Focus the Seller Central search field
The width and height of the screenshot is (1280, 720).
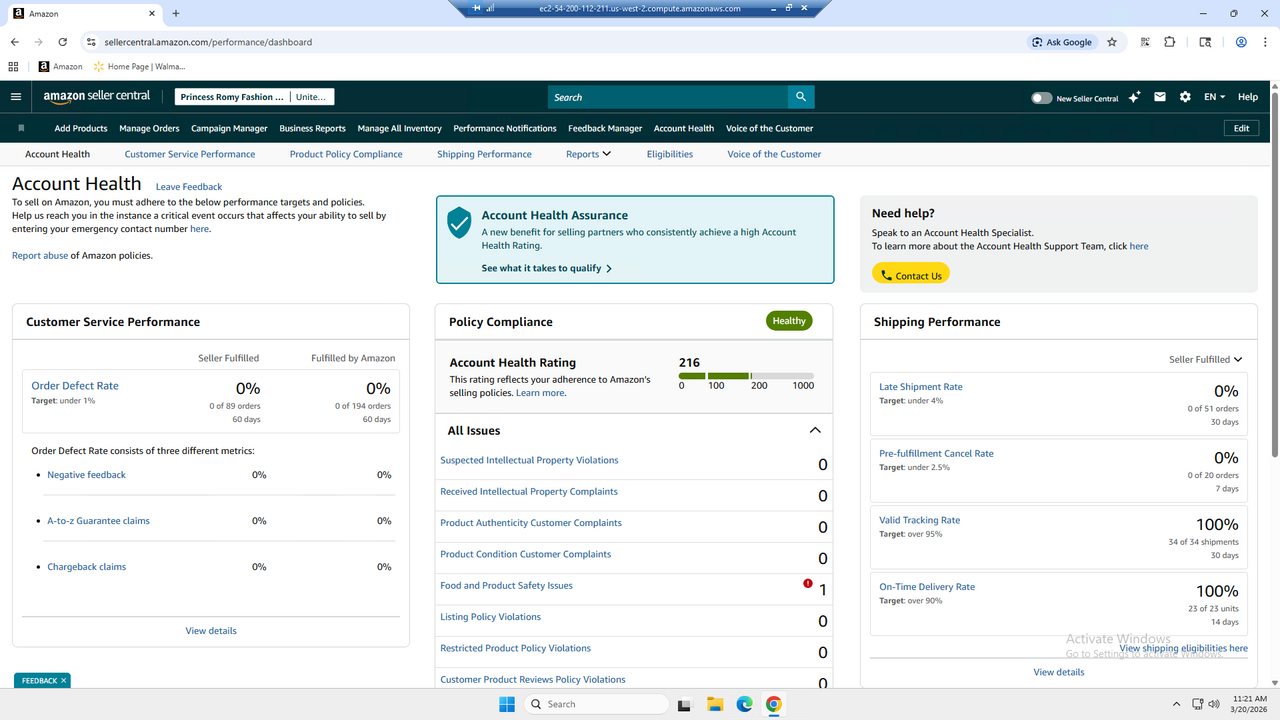(667, 97)
